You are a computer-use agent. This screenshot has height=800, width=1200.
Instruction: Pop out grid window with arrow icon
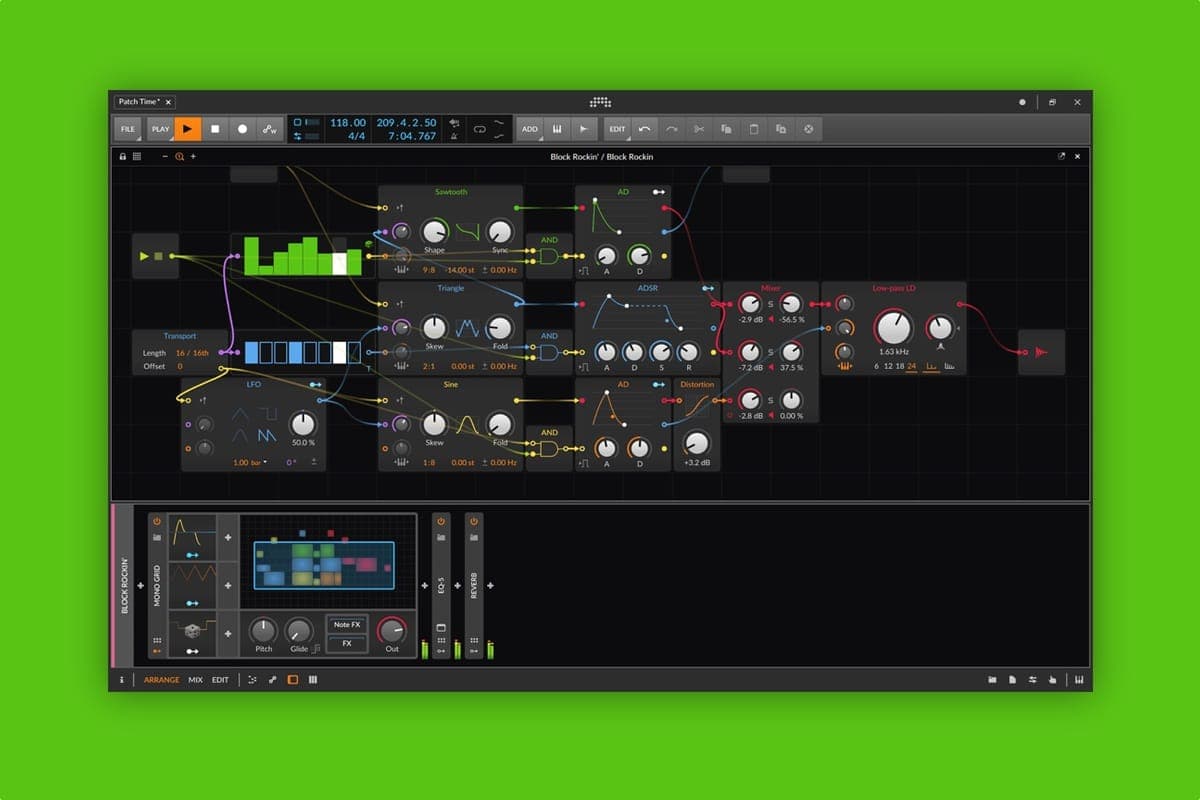tap(1061, 156)
